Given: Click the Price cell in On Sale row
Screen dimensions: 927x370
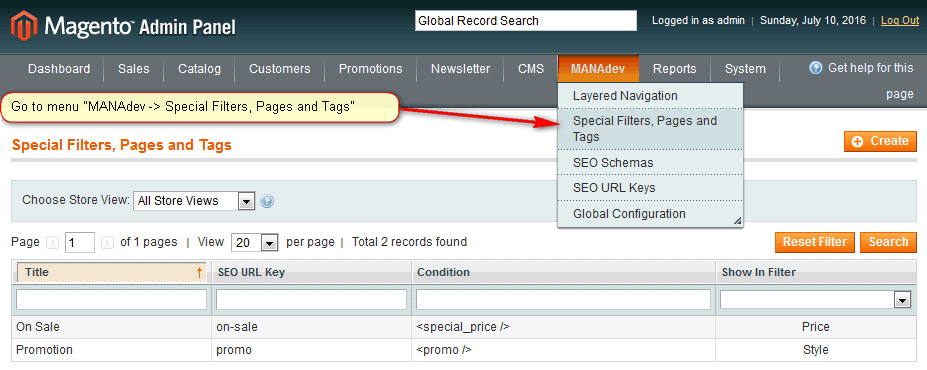Looking at the screenshot, I should (x=816, y=327).
